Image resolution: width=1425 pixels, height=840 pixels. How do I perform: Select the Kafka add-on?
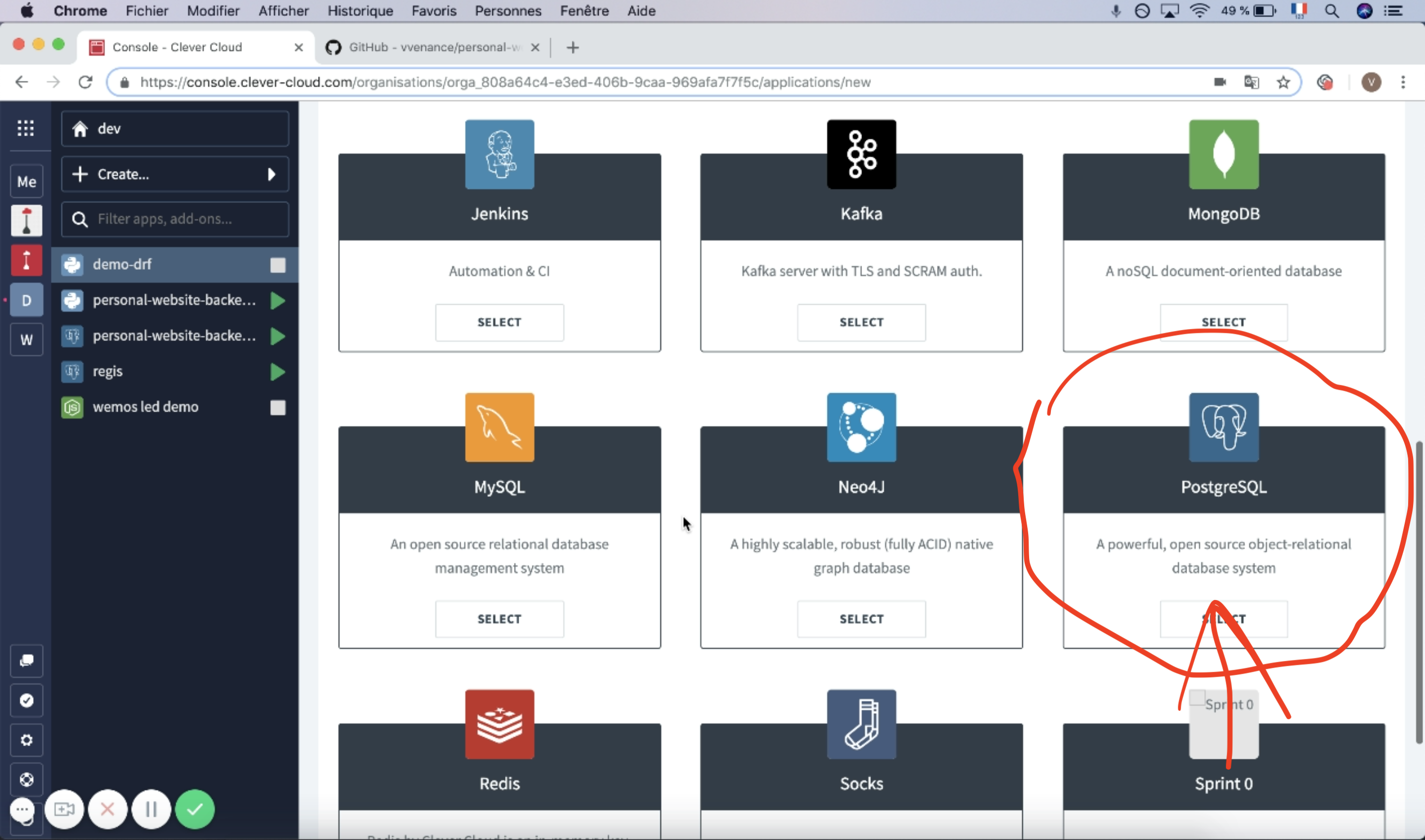tap(861, 322)
